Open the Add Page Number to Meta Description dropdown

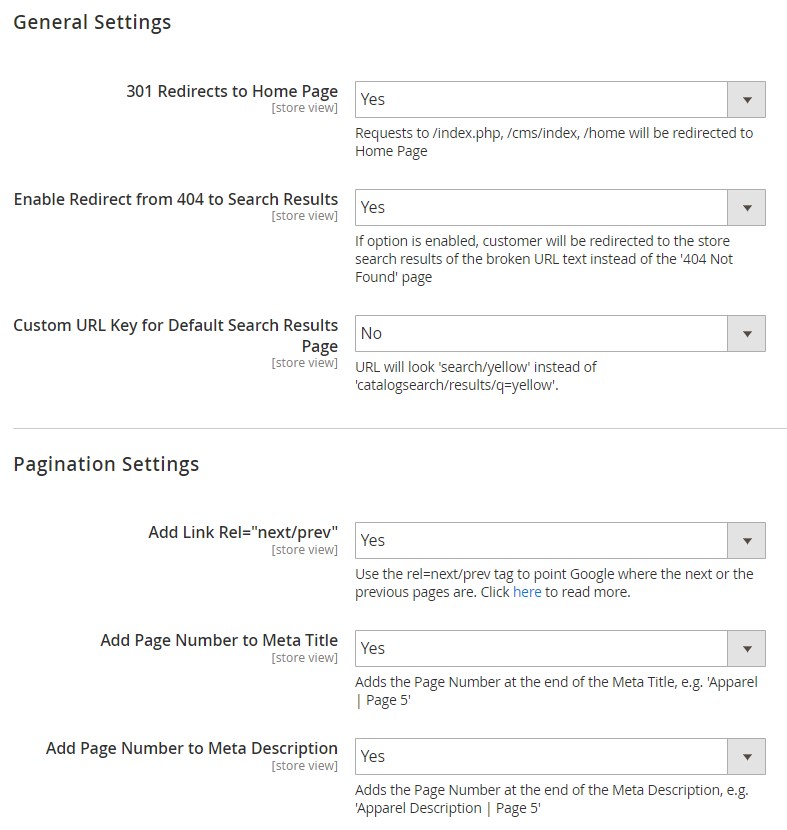pos(560,756)
